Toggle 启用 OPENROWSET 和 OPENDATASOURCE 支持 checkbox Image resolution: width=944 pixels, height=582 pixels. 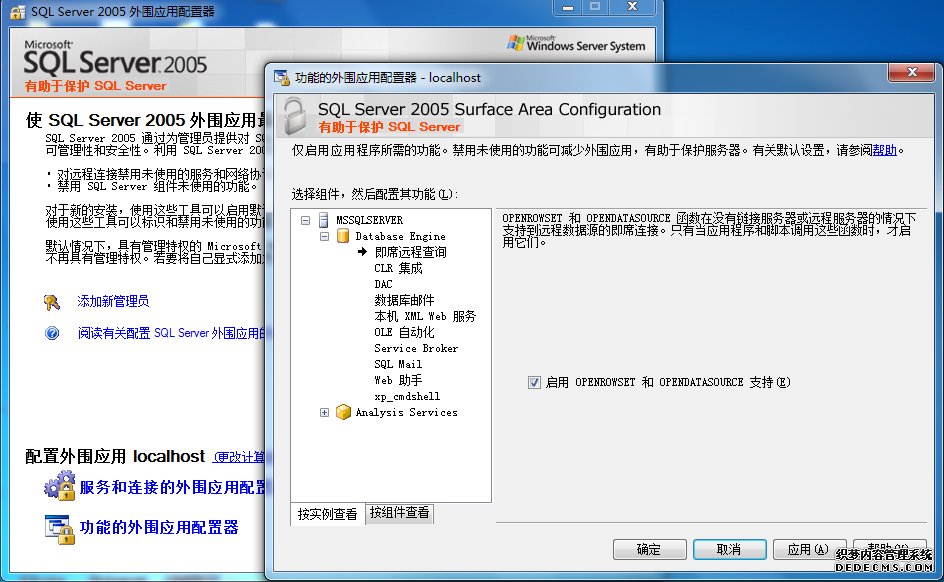pos(535,382)
